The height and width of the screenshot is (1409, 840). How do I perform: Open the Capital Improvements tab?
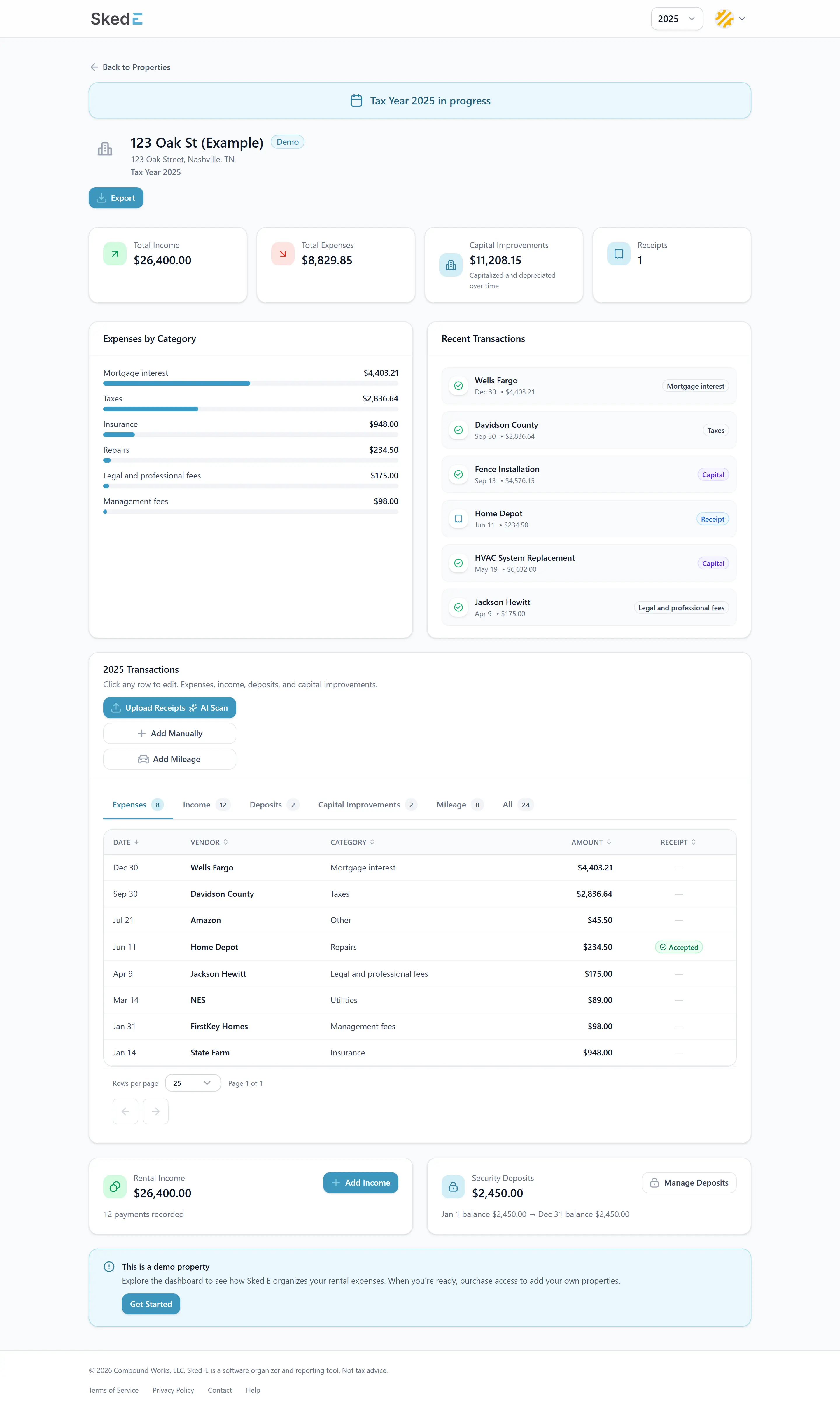(x=360, y=805)
